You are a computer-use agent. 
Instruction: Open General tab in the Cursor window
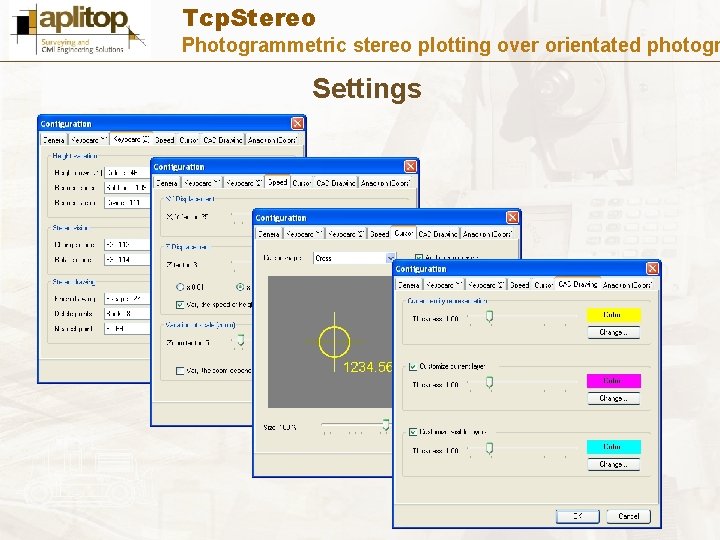[x=269, y=234]
